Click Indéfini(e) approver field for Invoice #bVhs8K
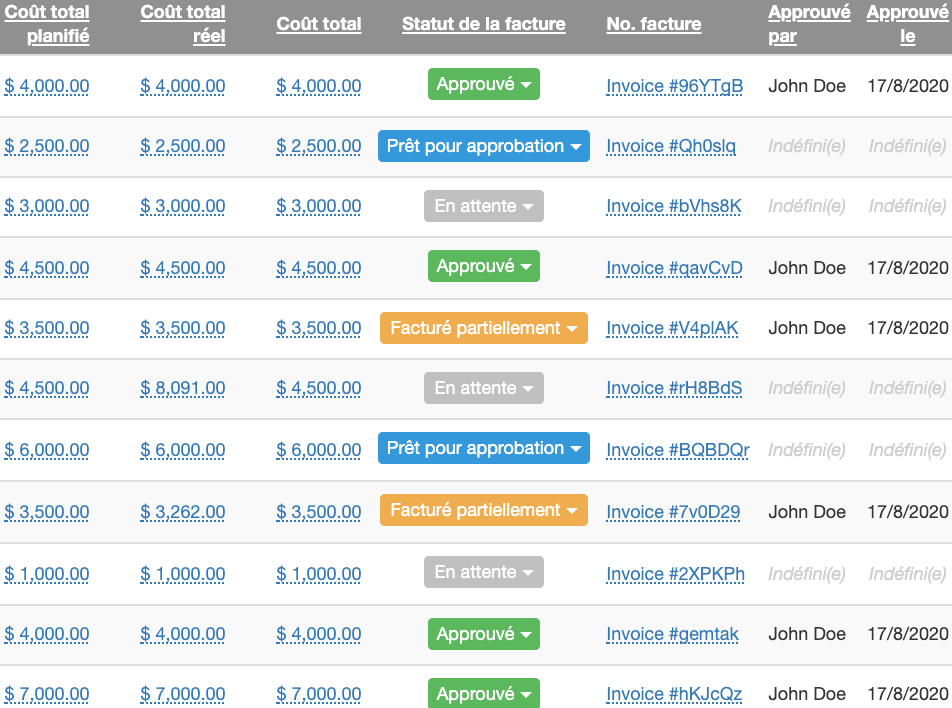The image size is (952, 708). point(806,206)
